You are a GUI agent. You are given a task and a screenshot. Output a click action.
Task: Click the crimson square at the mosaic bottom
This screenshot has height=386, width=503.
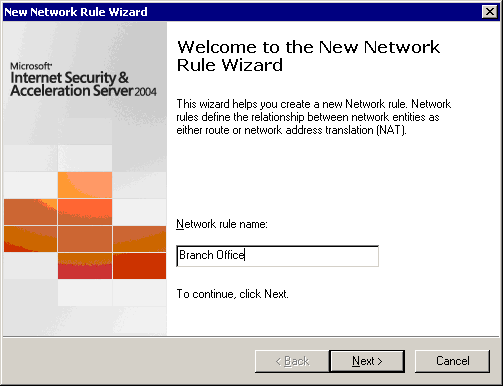coord(85,266)
